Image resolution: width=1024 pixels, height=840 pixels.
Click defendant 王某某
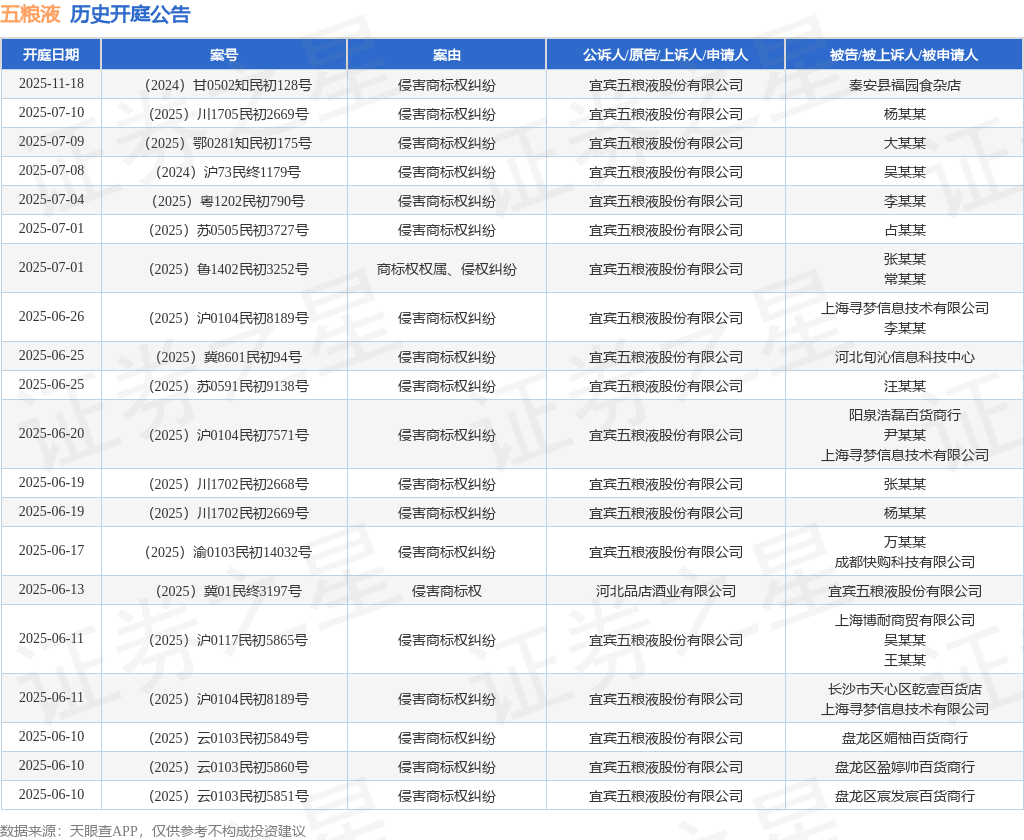tap(904, 660)
